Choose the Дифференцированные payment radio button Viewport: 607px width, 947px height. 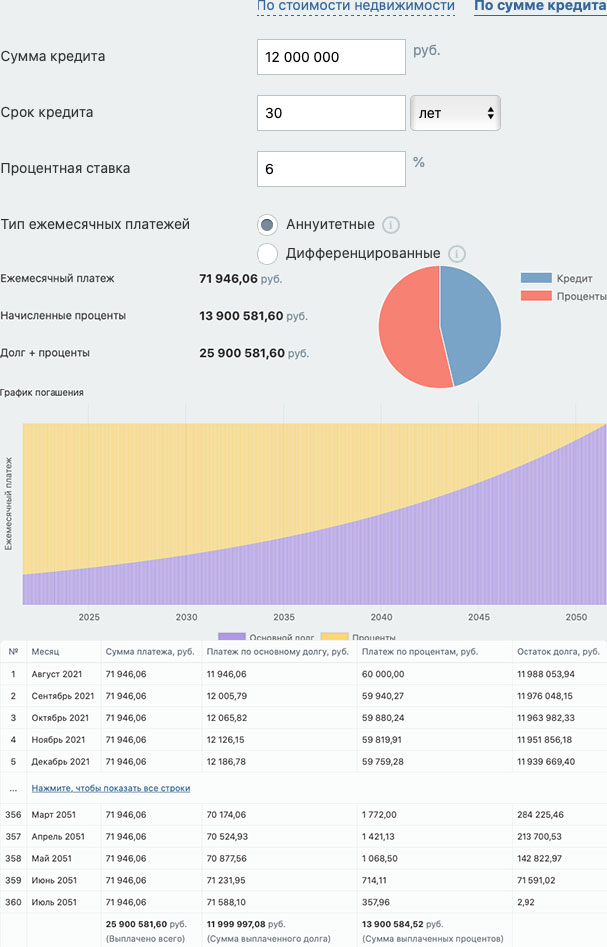(x=267, y=254)
